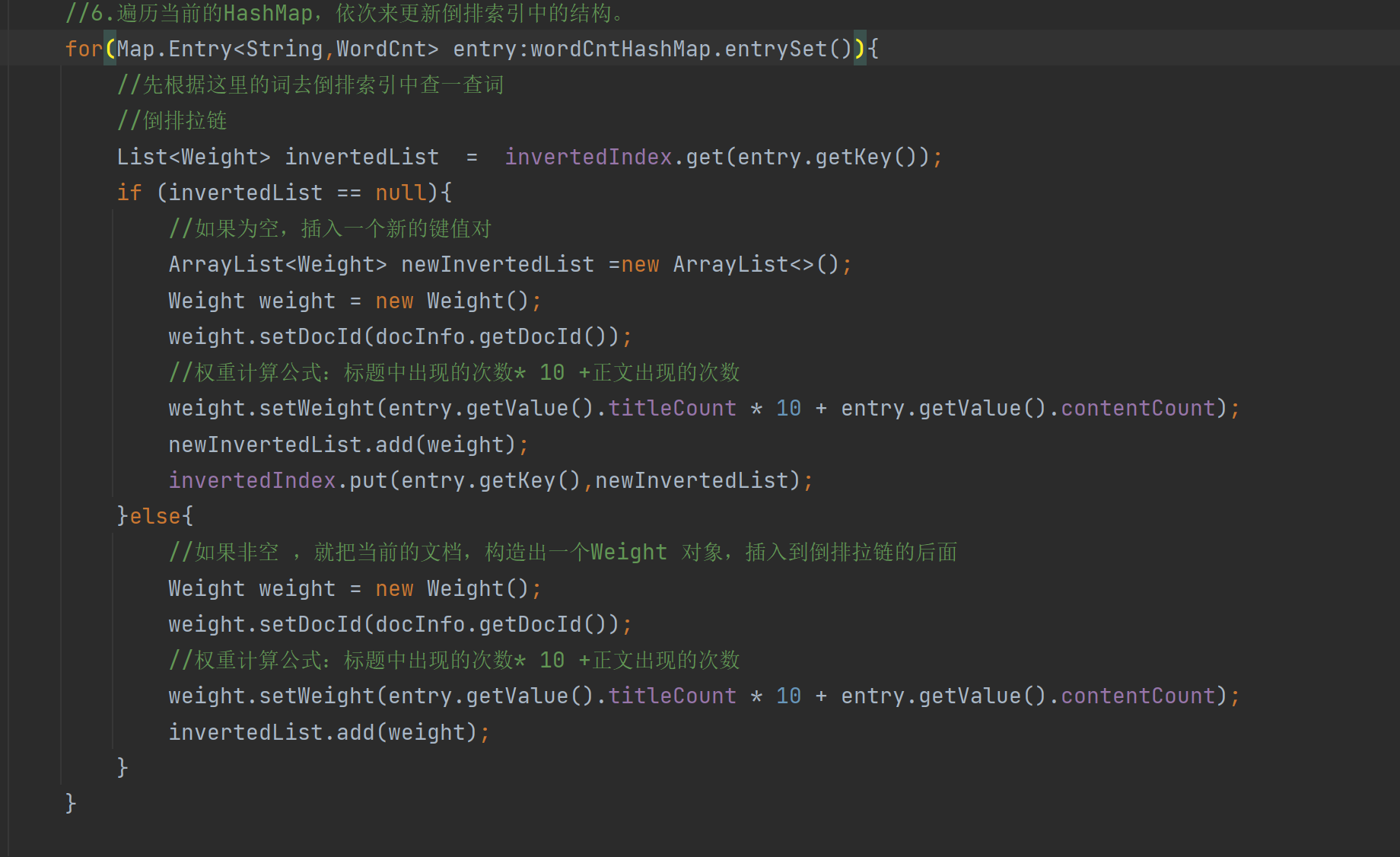Viewport: 1400px width, 857px height.
Task: Click the 'for' keyword of the loop
Action: pos(84,49)
